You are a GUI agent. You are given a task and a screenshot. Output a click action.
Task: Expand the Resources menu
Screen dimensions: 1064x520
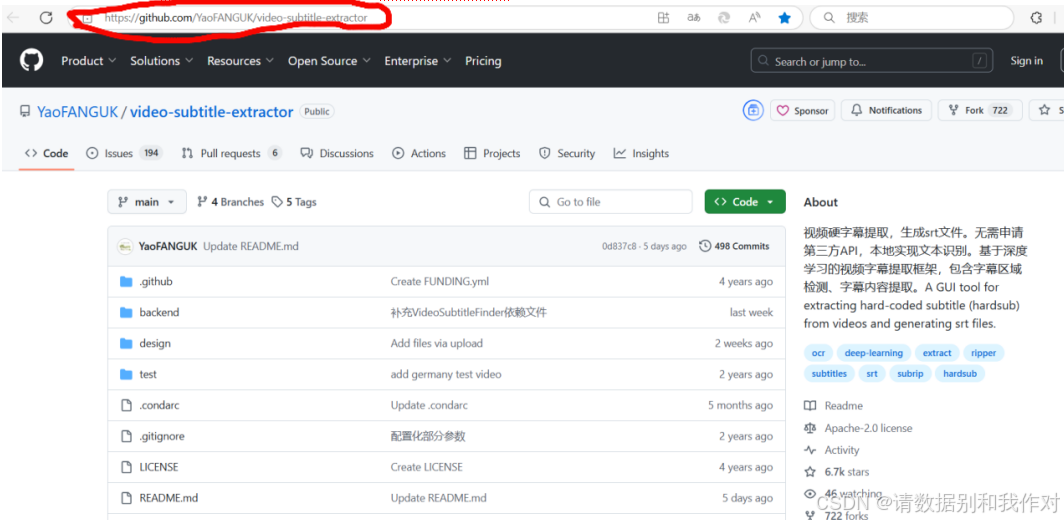click(240, 61)
